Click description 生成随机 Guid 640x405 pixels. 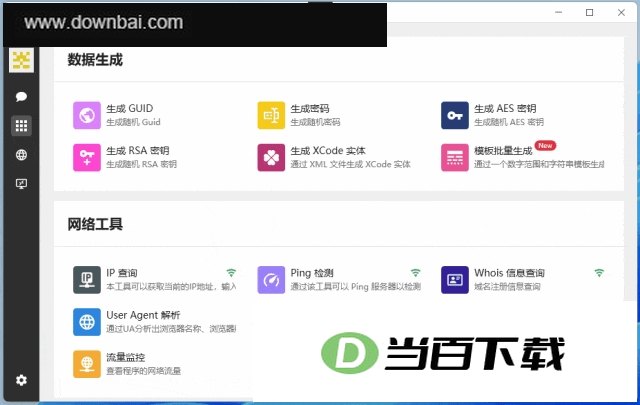(133, 122)
